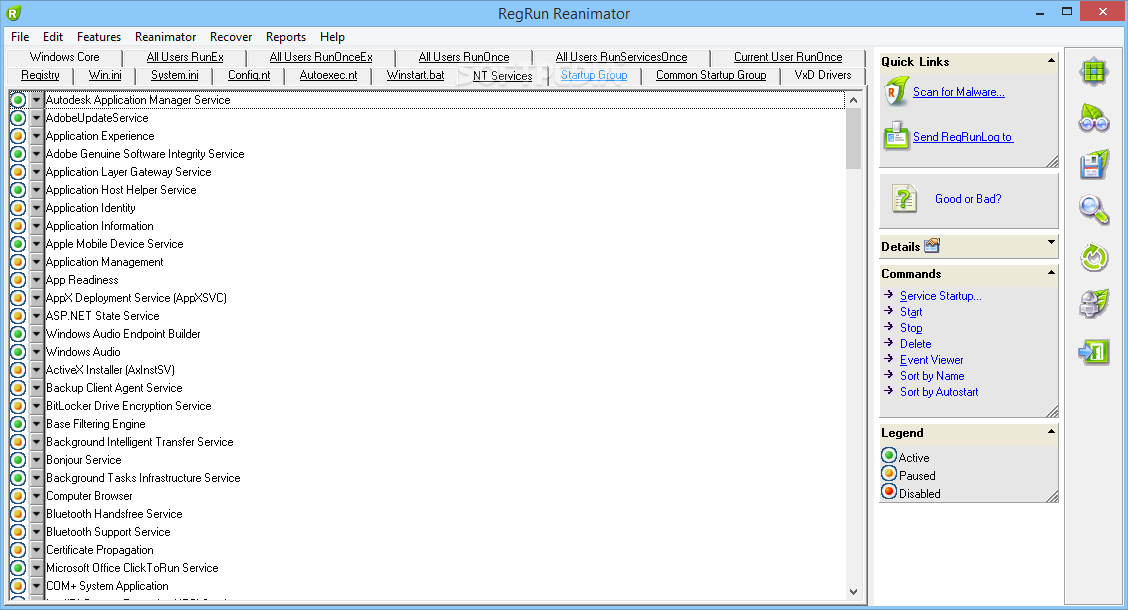Open the Reports menu
Image resolution: width=1128 pixels, height=610 pixels.
tap(286, 37)
